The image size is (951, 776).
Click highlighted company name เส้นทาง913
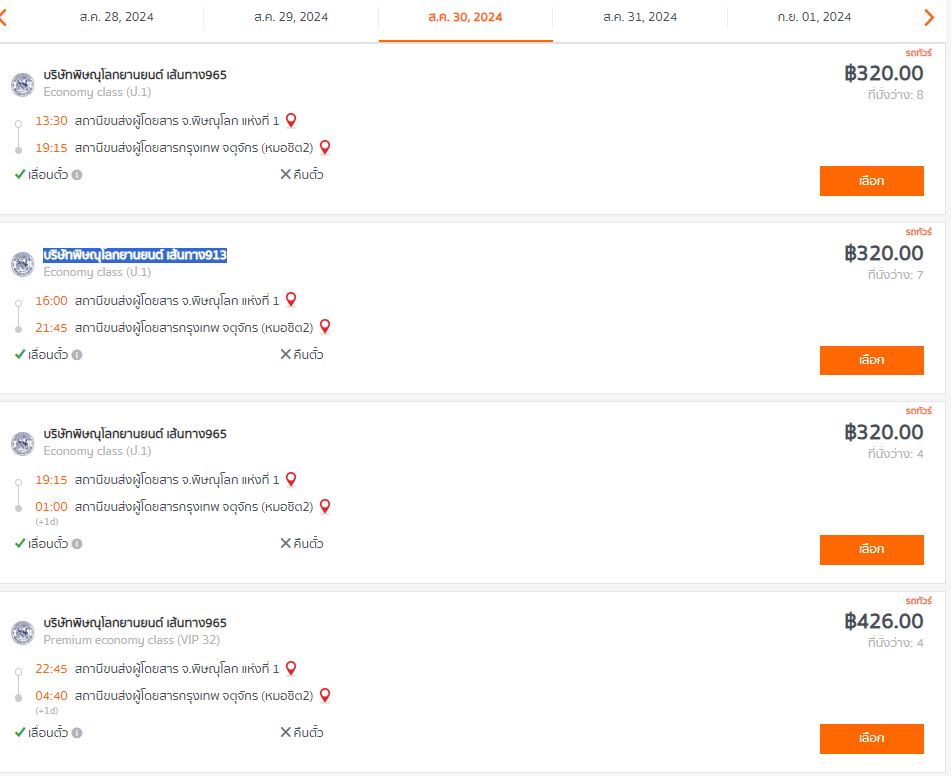(135, 255)
